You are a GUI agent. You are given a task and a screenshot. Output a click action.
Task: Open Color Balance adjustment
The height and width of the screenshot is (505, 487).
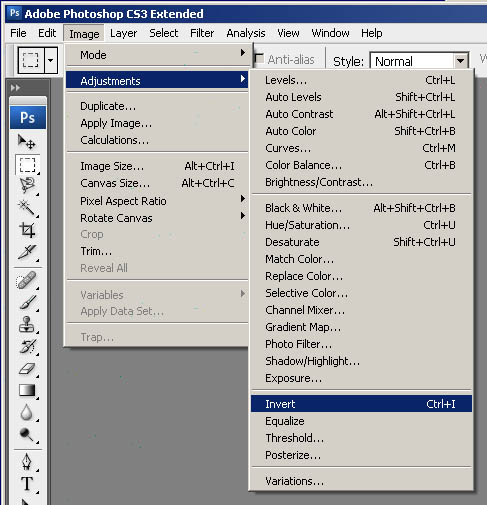pyautogui.click(x=361, y=165)
